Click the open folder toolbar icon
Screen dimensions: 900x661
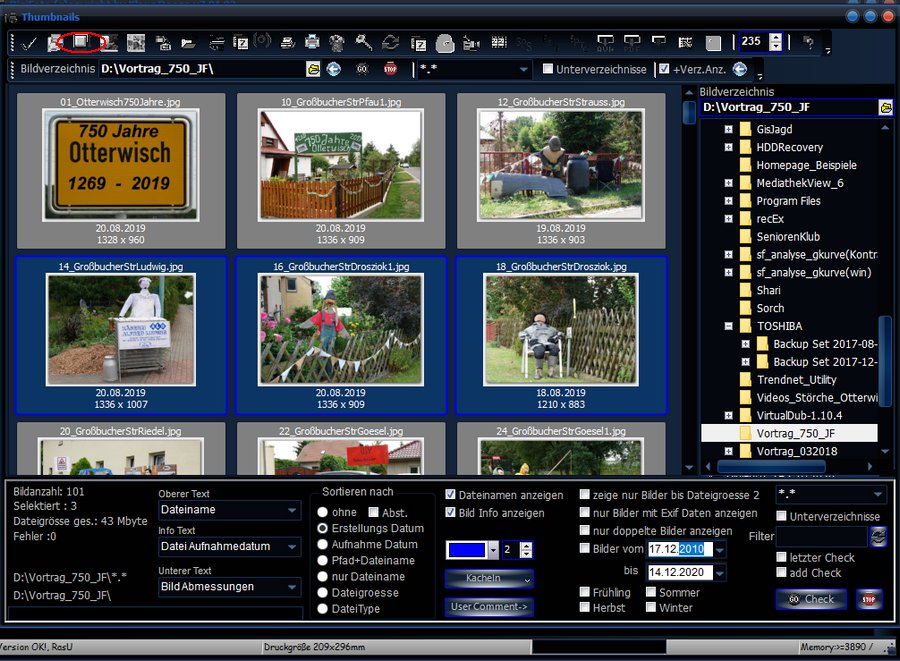[188, 43]
